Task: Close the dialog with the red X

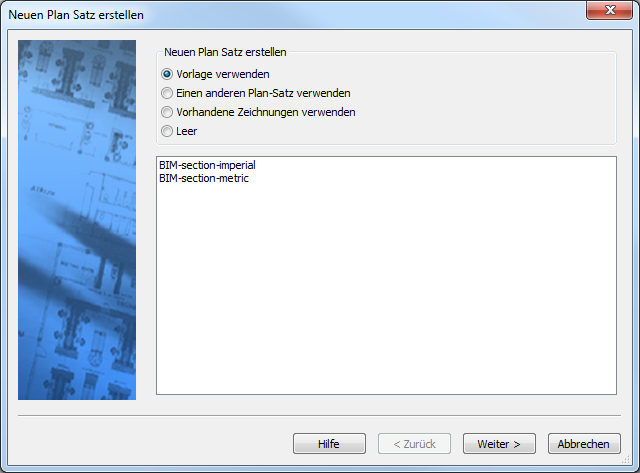Action: point(609,10)
